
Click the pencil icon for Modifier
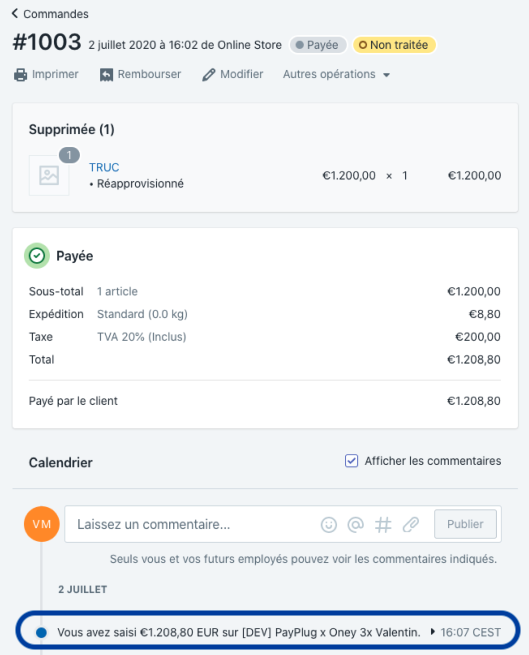209,75
